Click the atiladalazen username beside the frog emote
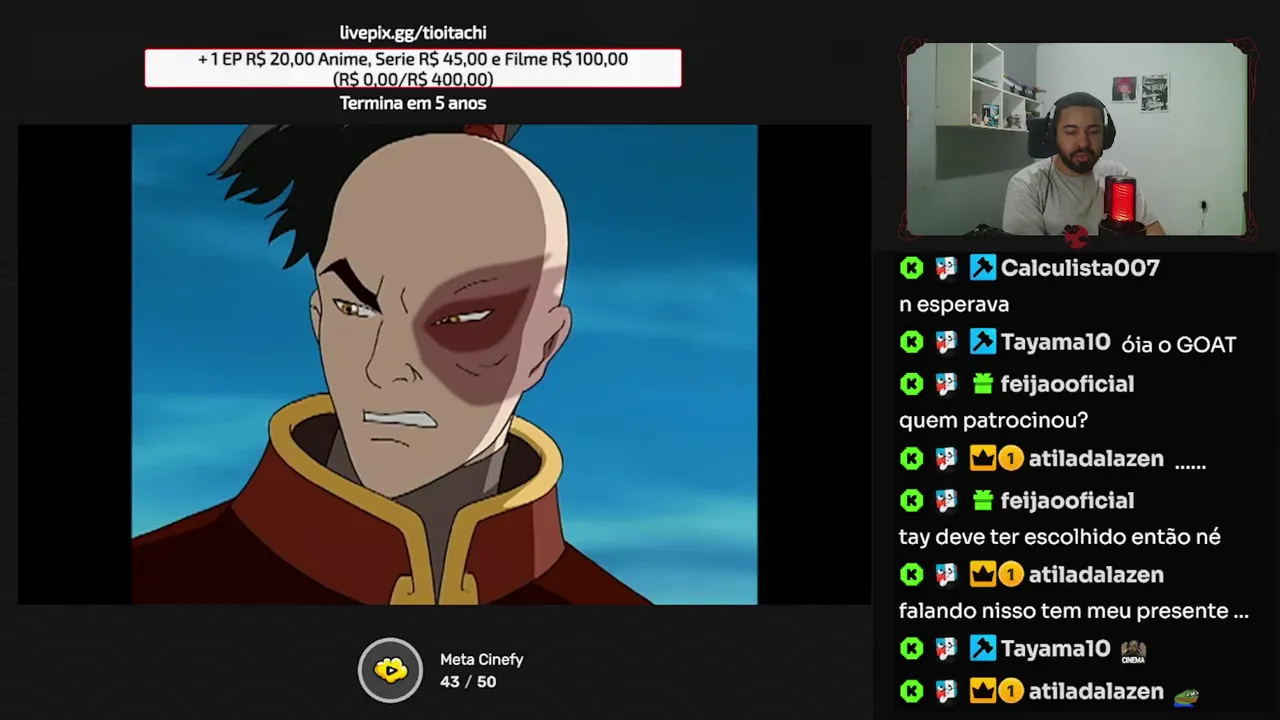 coord(1096,691)
